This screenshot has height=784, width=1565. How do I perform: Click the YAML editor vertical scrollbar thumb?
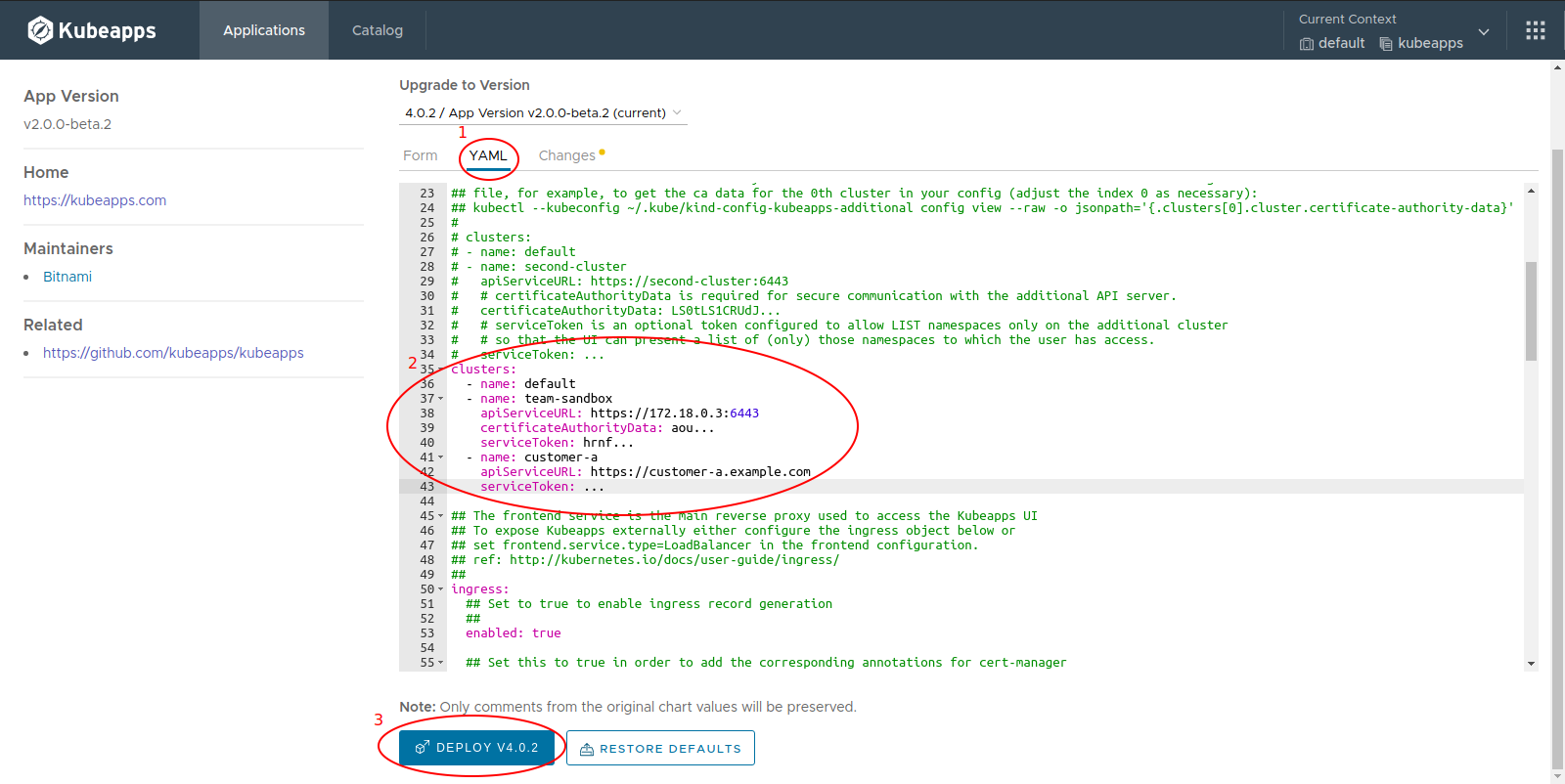point(1531,311)
